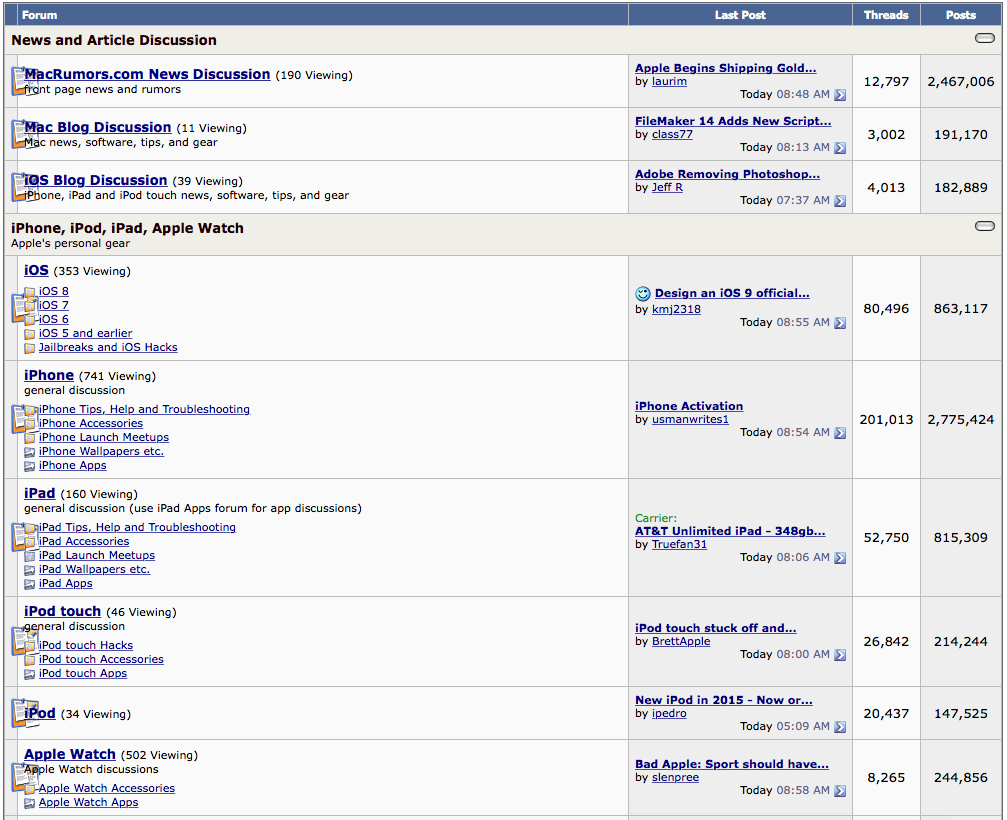Click the icon beside iPhone Wallpapers etc.
The image size is (1007, 820).
pyautogui.click(x=30, y=452)
